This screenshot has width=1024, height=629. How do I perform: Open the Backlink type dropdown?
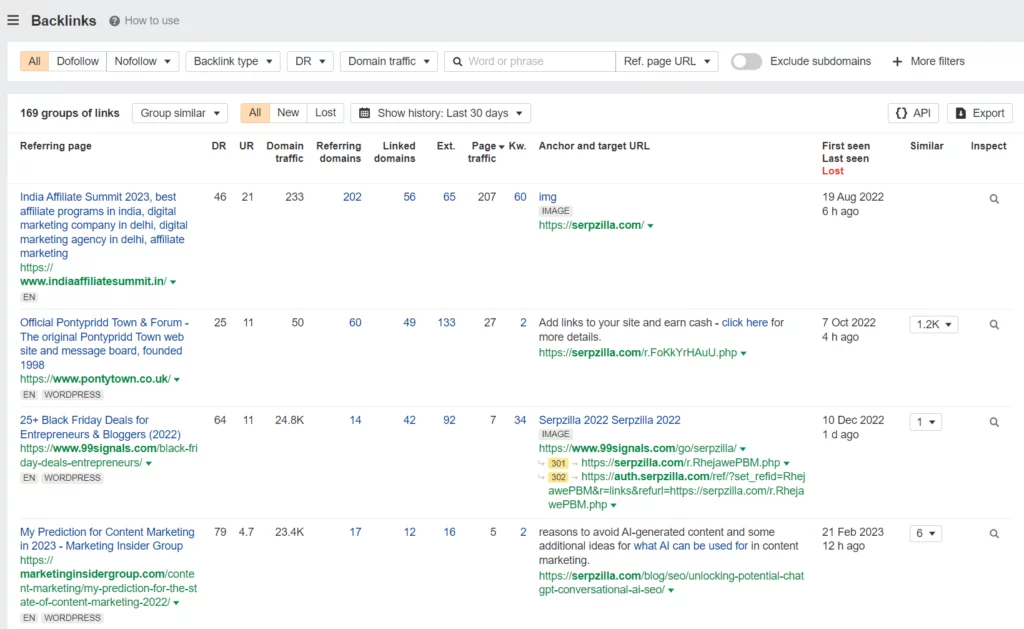pyautogui.click(x=232, y=61)
